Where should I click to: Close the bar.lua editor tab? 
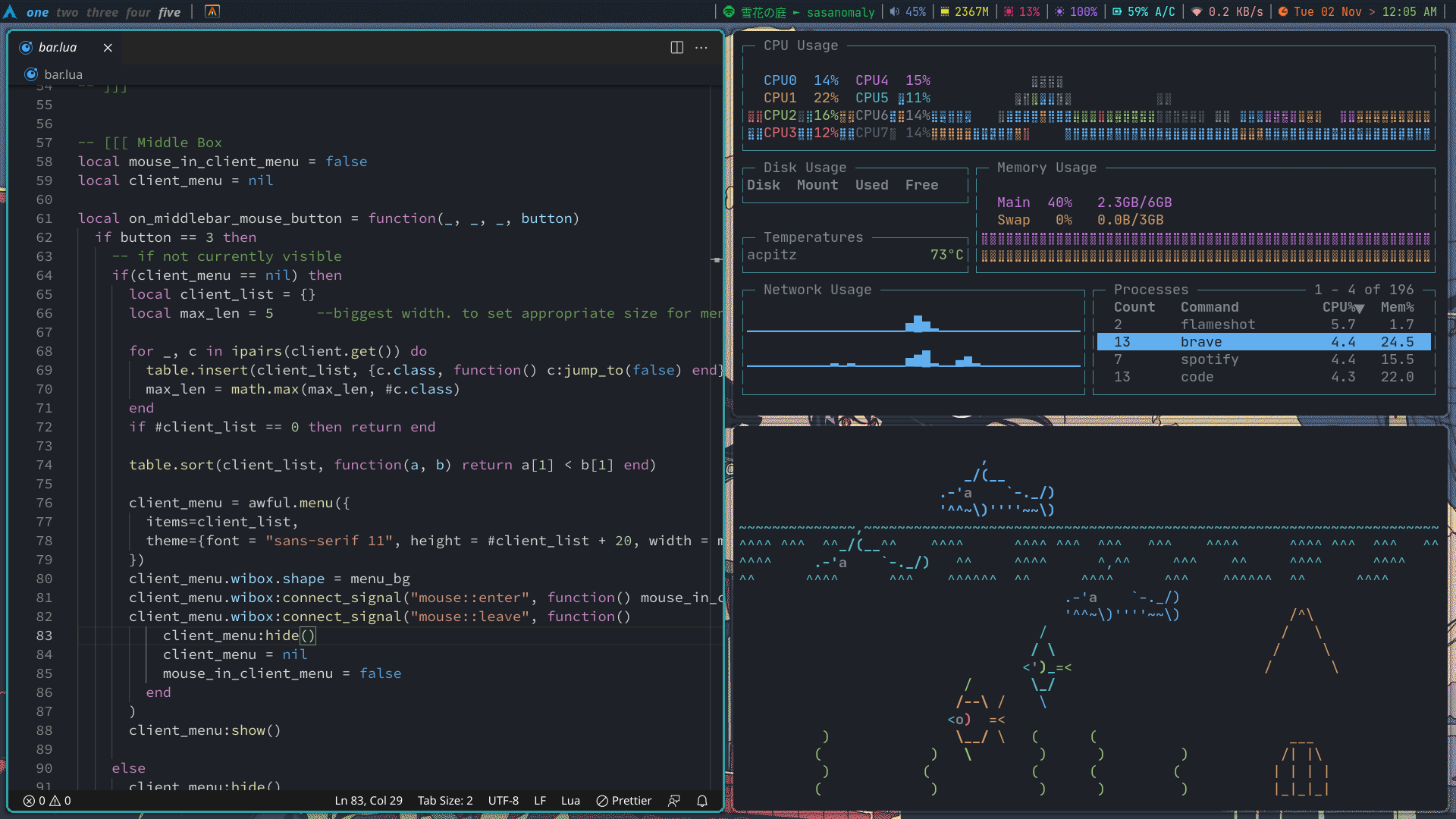coord(108,48)
